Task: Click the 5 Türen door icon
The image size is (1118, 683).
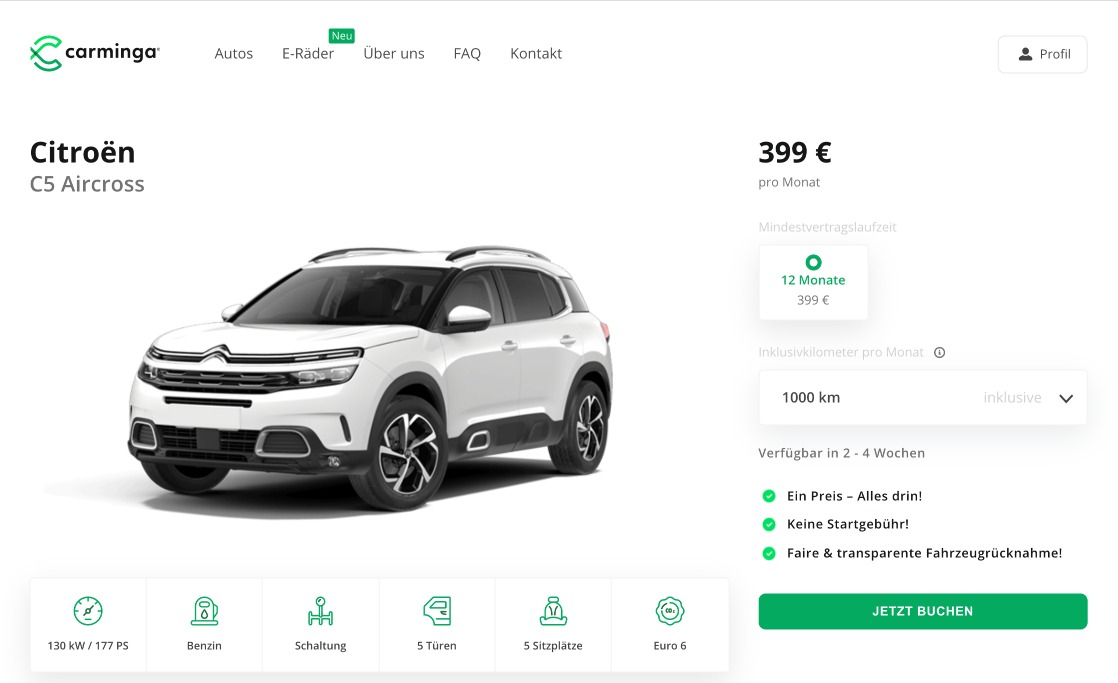Action: coord(437,611)
